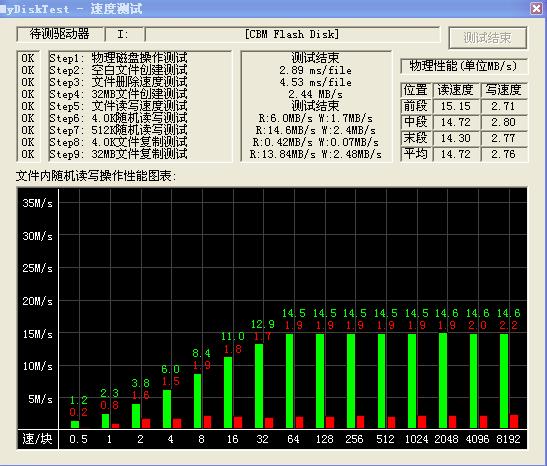Image resolution: width=547 pixels, height=466 pixels.
Task: Click the red bar above 8192 block
Action: pyautogui.click(x=514, y=421)
